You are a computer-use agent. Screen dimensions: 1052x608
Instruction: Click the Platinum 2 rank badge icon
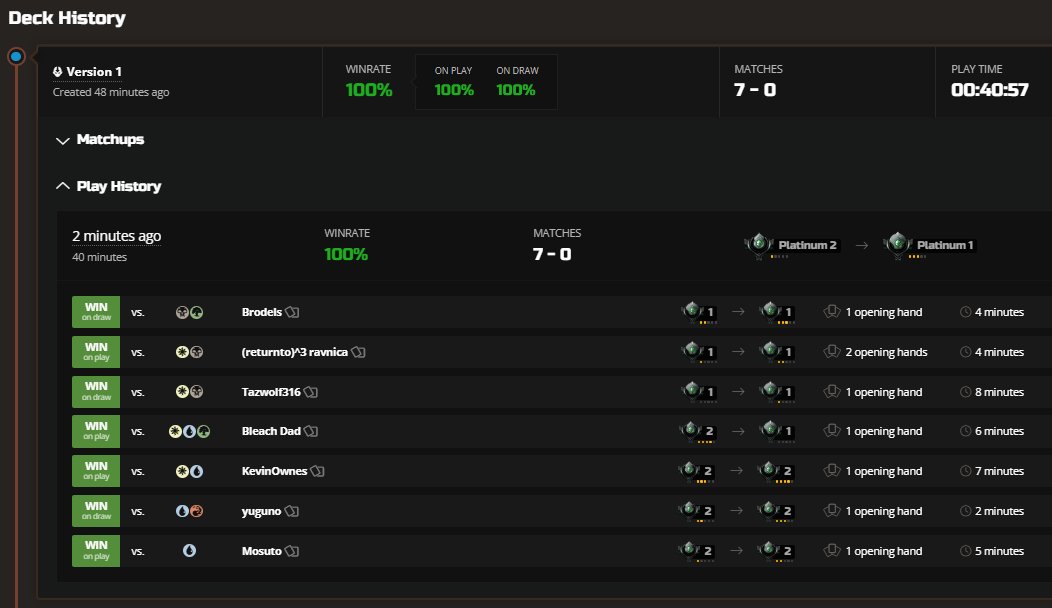[759, 246]
